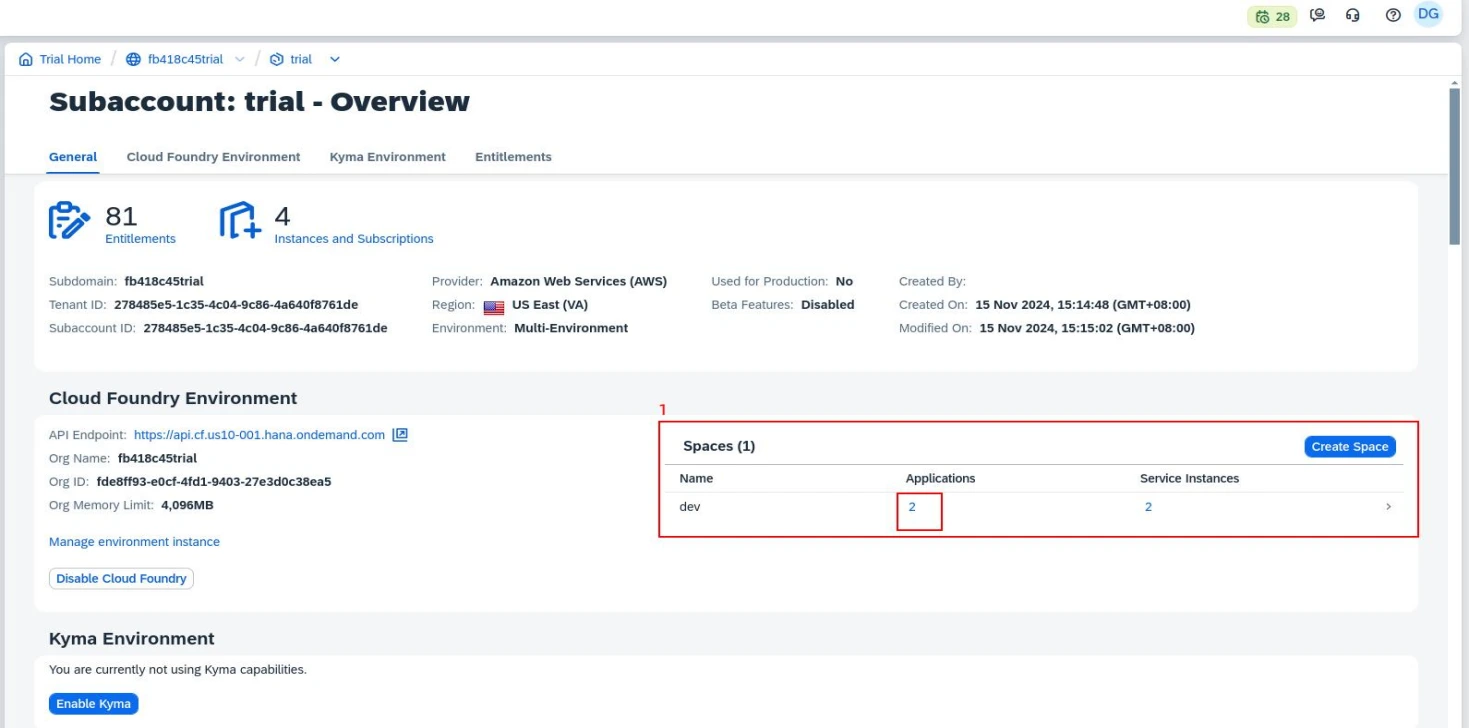The image size is (1469, 728).
Task: Click Manage environment instance link
Action: coord(134,542)
